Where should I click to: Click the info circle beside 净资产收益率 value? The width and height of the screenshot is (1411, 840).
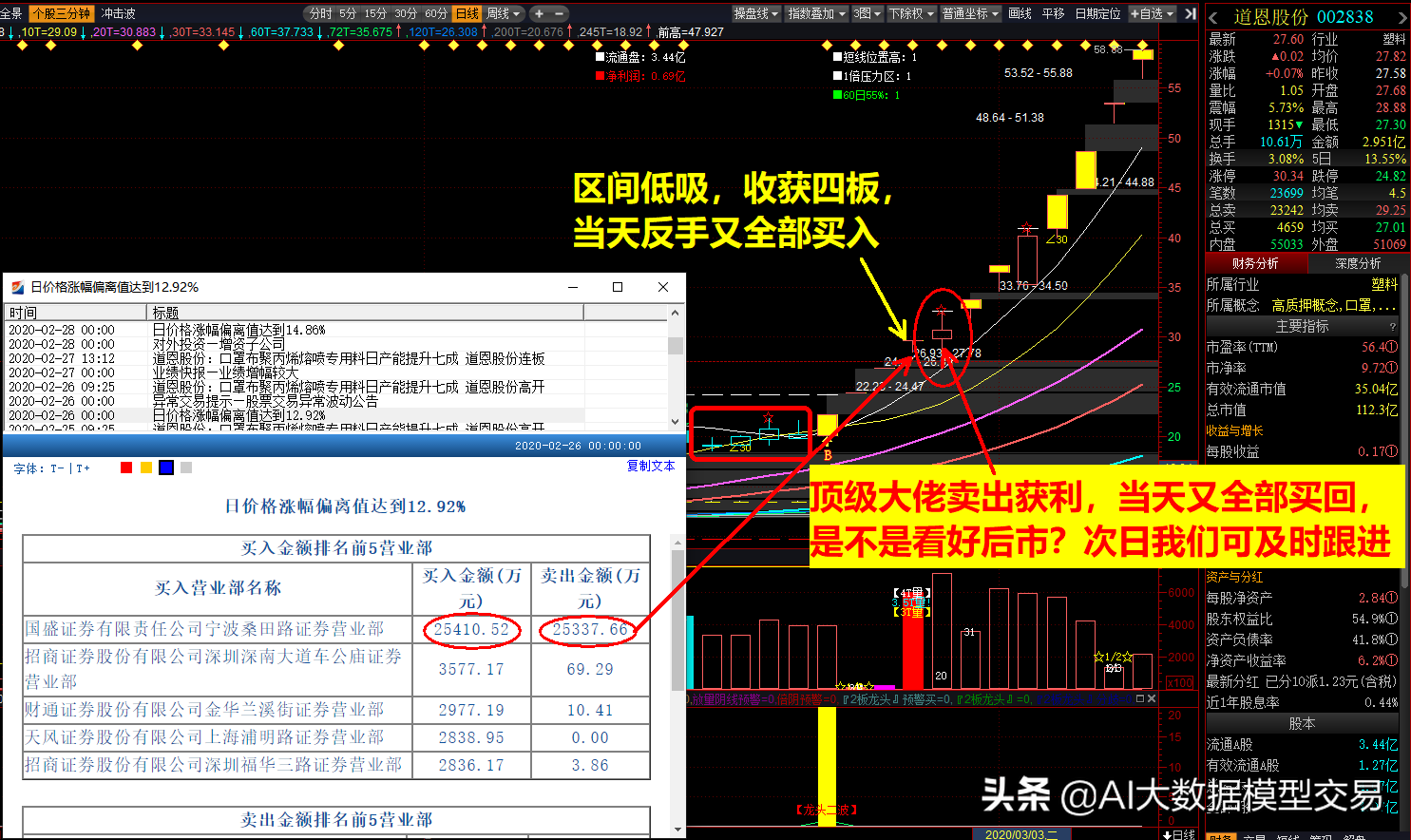click(x=1392, y=660)
